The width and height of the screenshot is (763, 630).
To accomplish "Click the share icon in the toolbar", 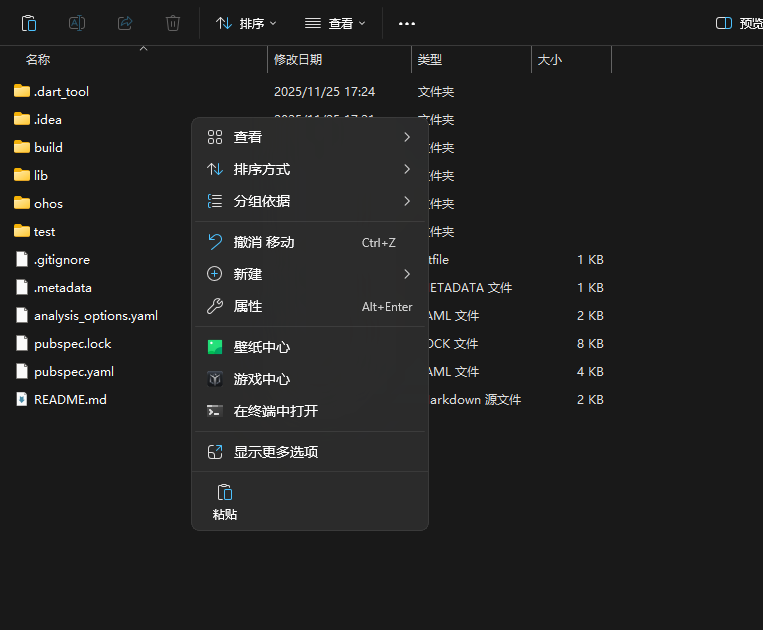I will (125, 23).
